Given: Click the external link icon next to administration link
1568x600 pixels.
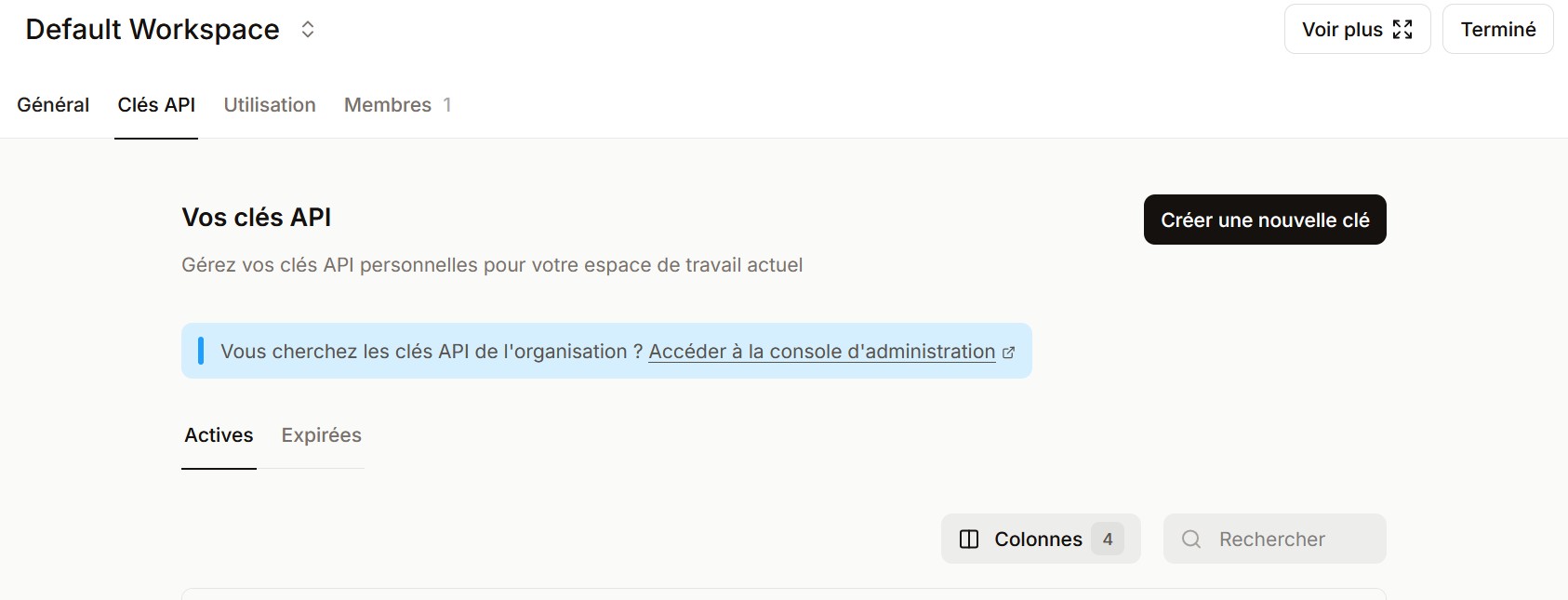Looking at the screenshot, I should (1010, 351).
